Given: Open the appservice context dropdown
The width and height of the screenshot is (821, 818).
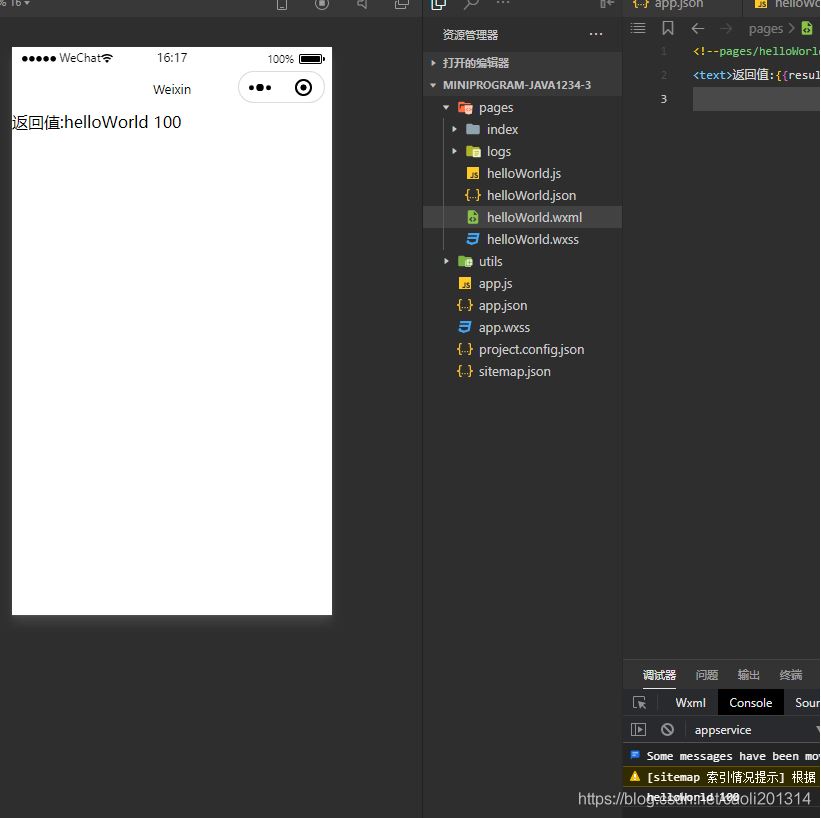Looking at the screenshot, I should (755, 729).
